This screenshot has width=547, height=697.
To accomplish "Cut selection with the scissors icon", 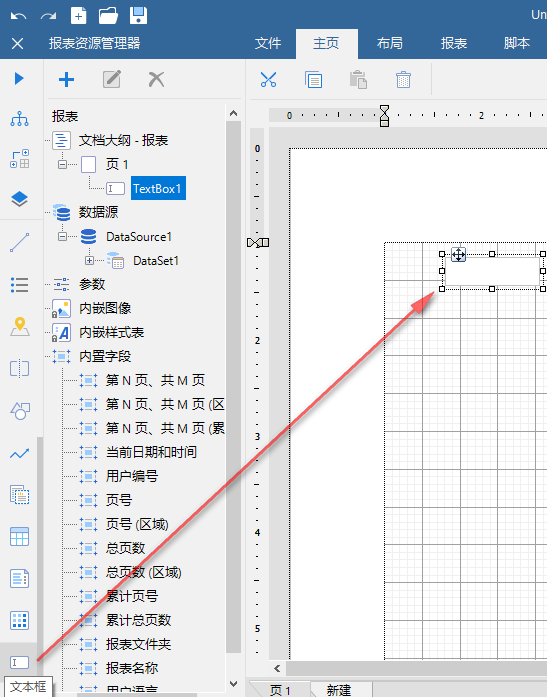I will pos(268,80).
